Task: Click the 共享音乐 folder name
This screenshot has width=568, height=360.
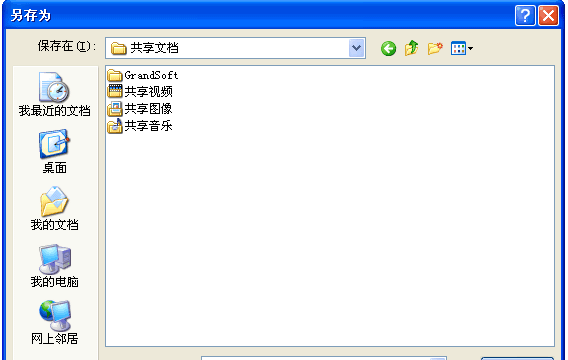Action: (x=149, y=126)
